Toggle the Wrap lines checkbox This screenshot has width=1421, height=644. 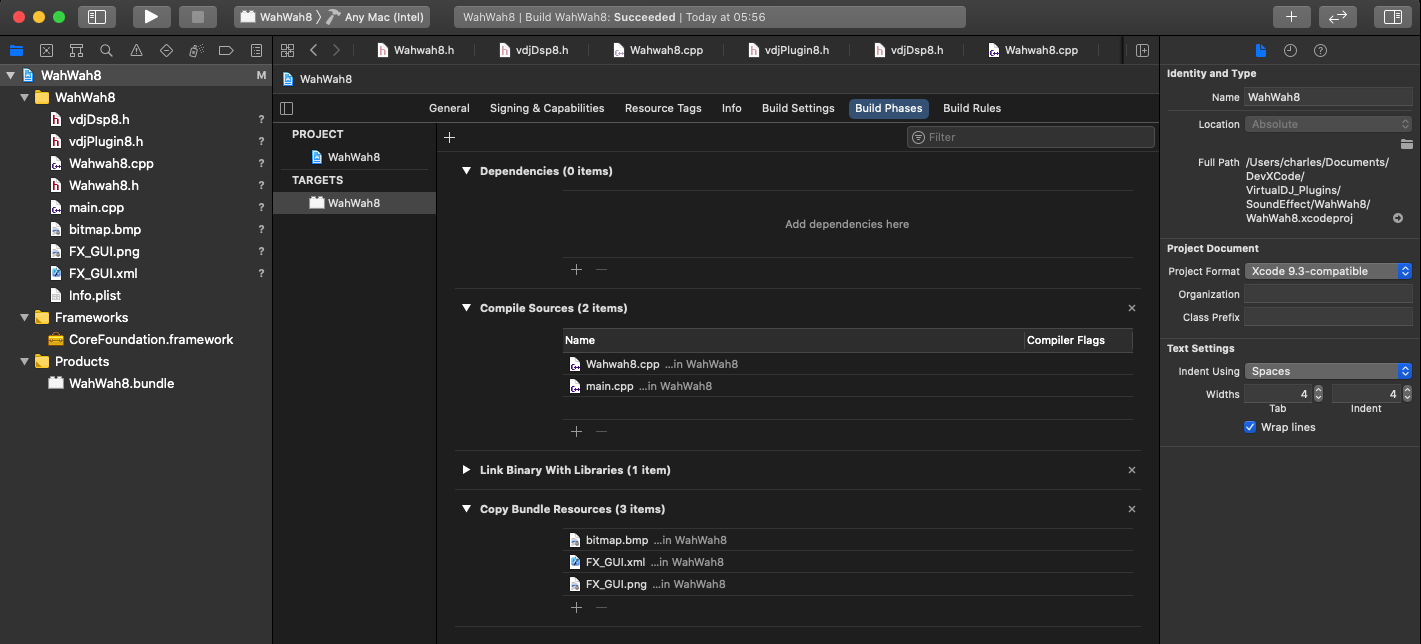[1250, 427]
